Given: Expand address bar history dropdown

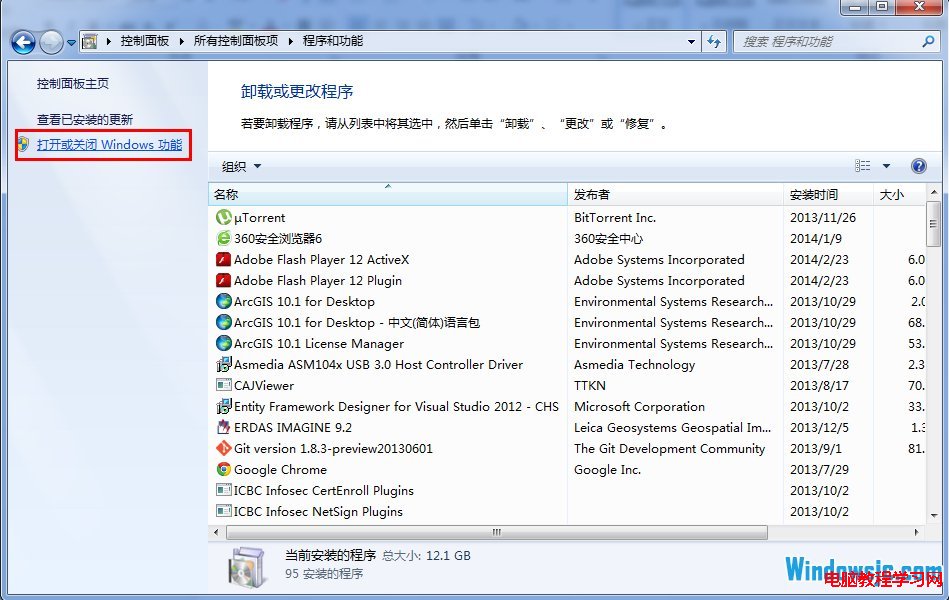Looking at the screenshot, I should click(x=691, y=42).
